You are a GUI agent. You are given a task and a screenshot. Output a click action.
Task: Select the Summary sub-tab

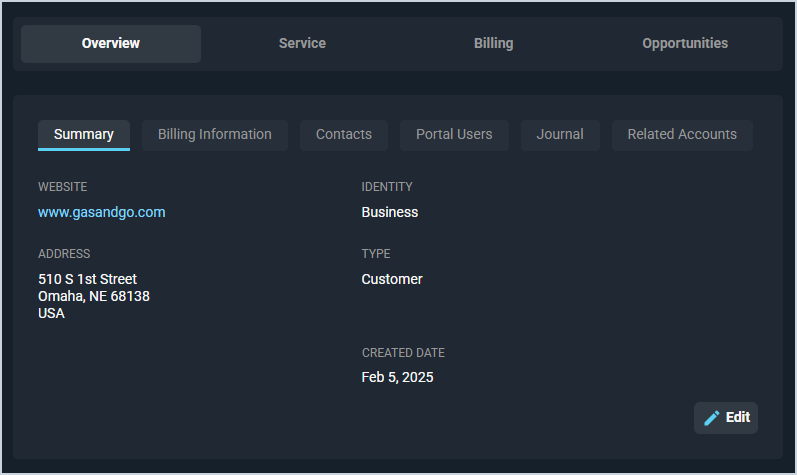84,134
